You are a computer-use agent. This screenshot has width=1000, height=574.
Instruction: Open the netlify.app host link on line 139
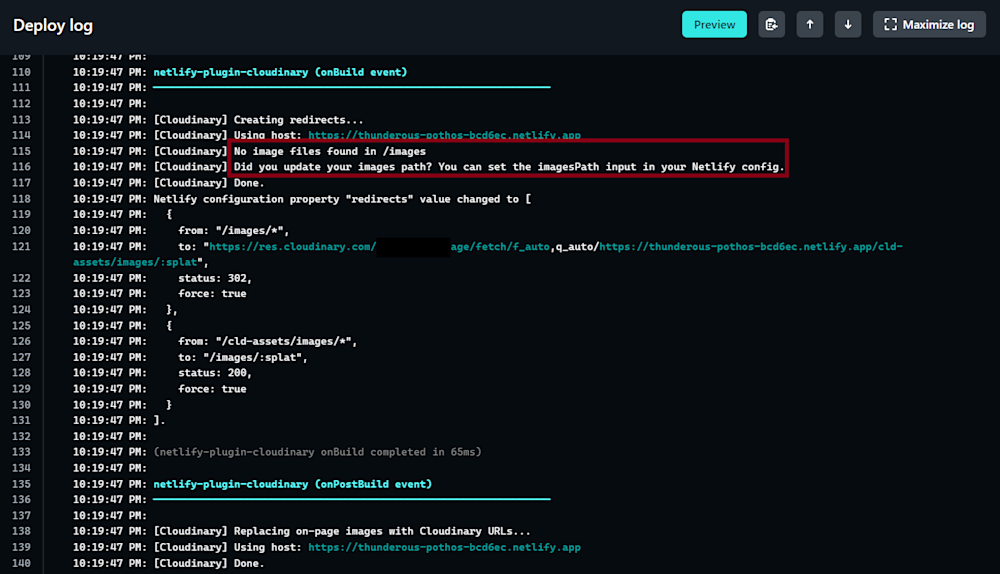444,547
